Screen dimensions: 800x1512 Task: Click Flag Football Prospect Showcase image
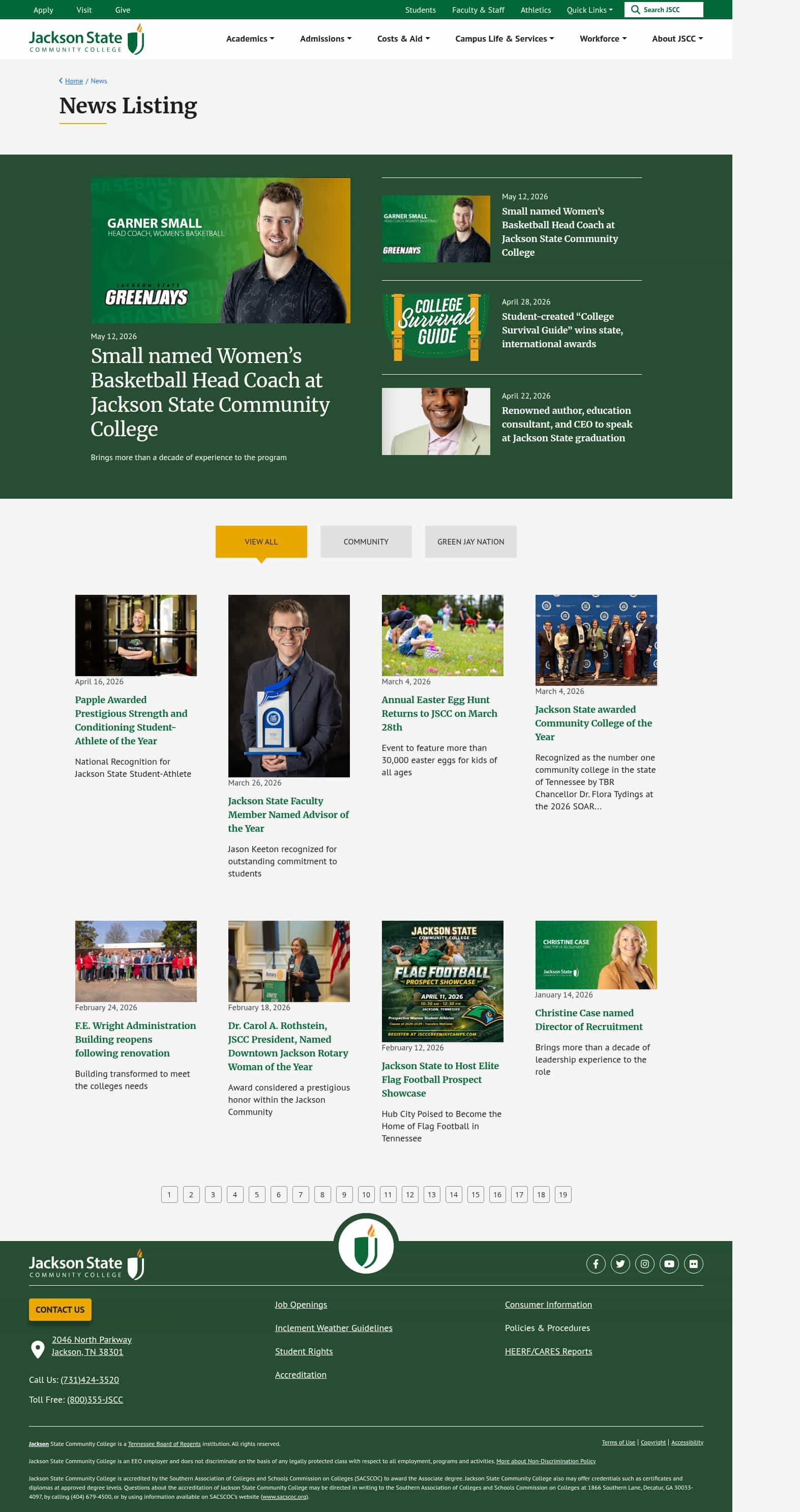click(x=442, y=981)
